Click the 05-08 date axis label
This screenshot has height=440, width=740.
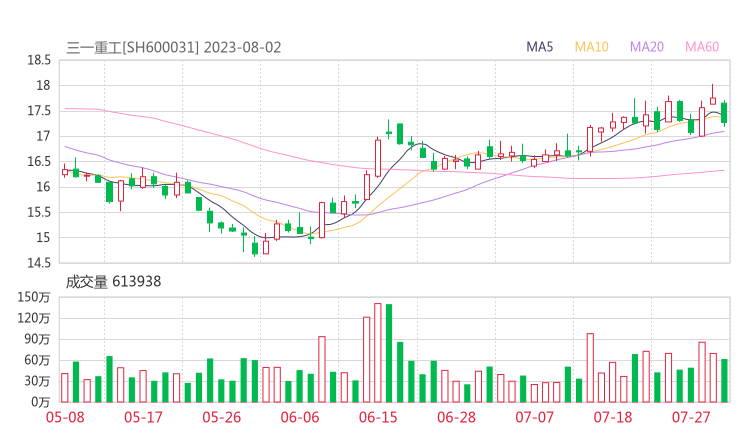click(x=65, y=417)
